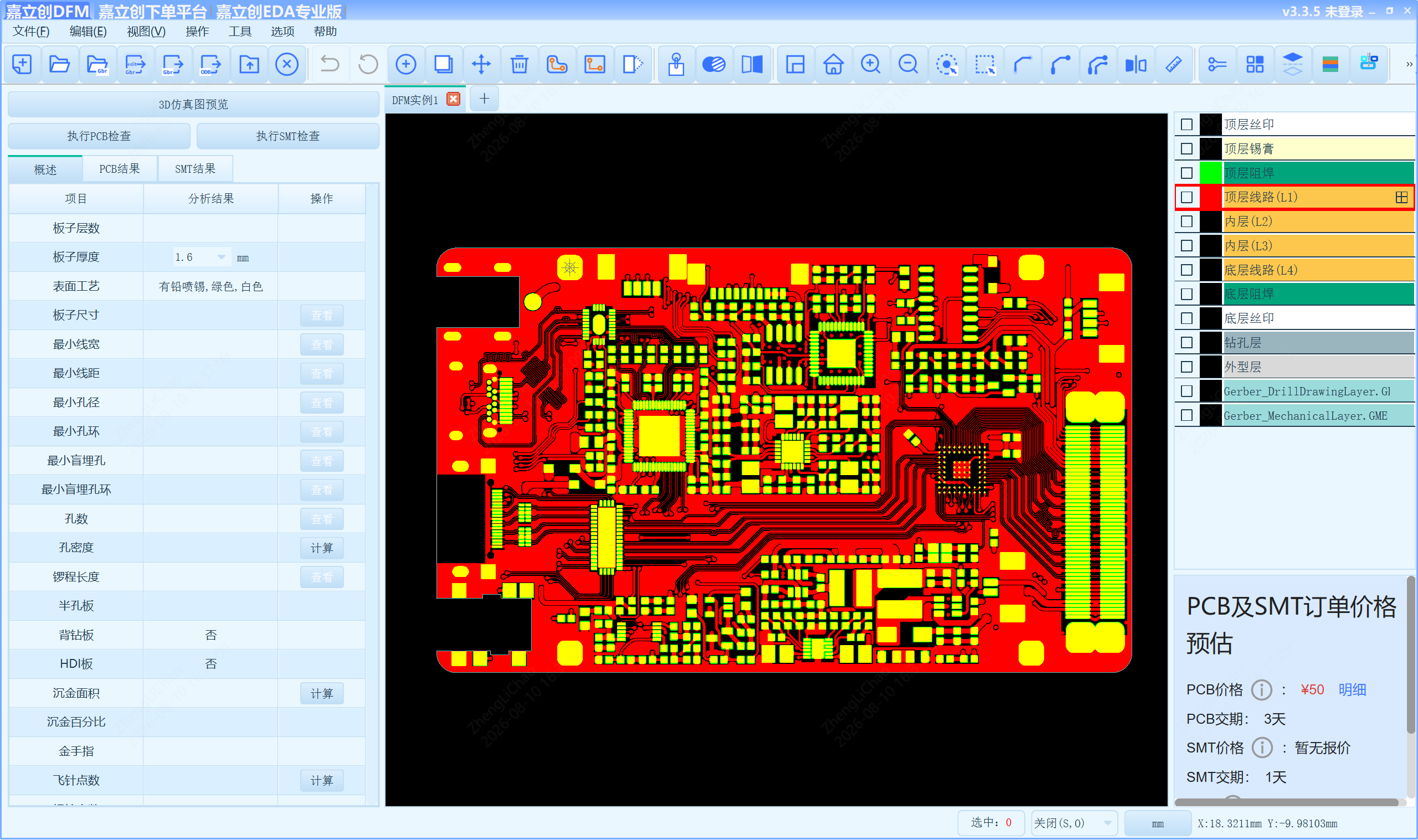1418x840 pixels.
Task: Click the undo arrow icon
Action: tap(330, 64)
